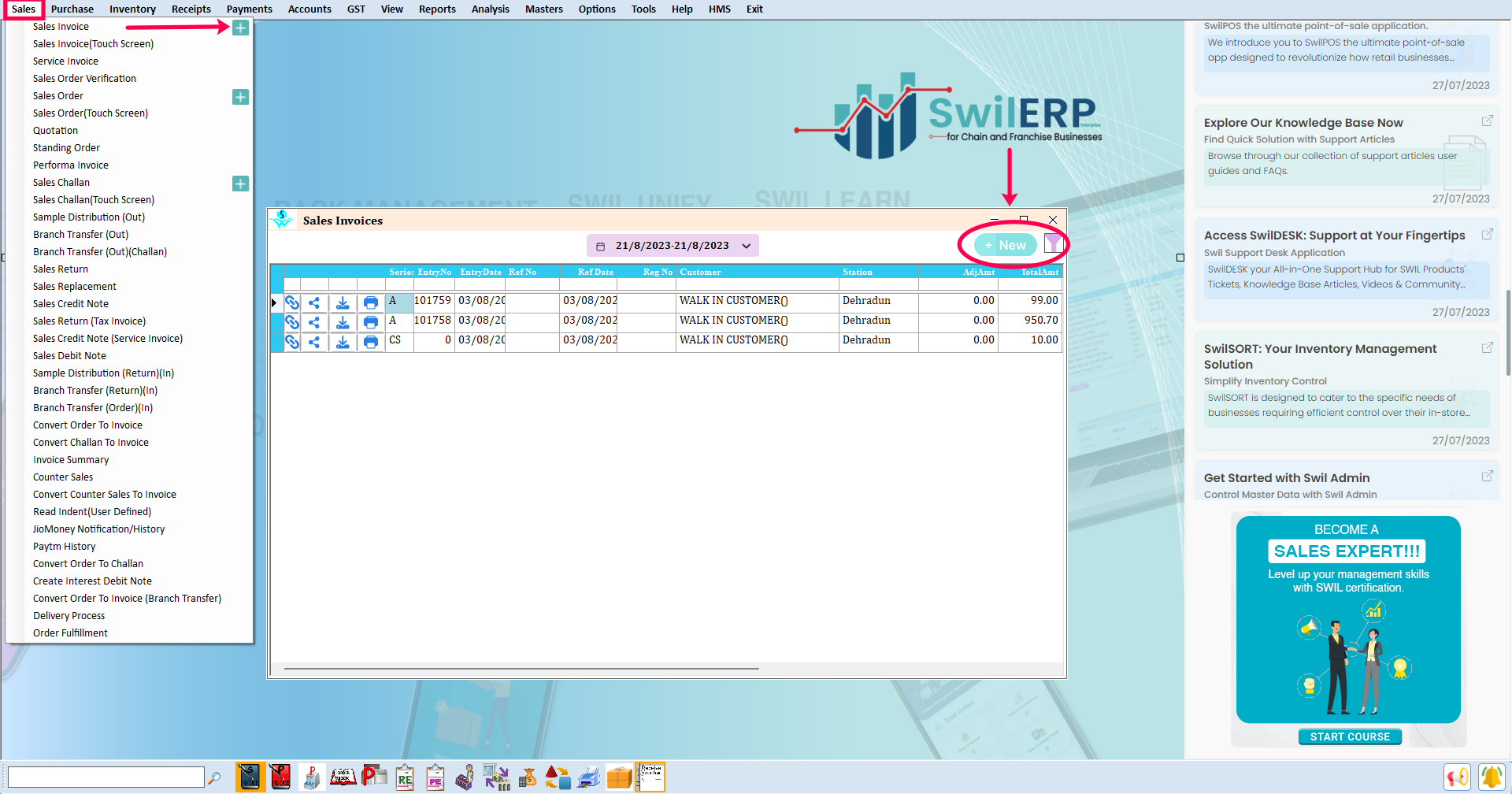Click the New button in Sales Invoices

tap(1006, 245)
